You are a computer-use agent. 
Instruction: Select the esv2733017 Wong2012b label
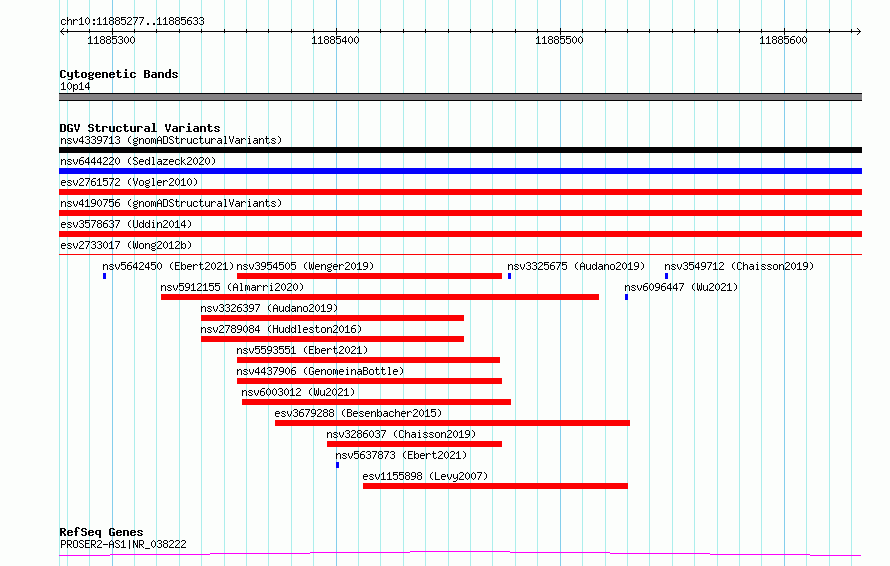126,245
